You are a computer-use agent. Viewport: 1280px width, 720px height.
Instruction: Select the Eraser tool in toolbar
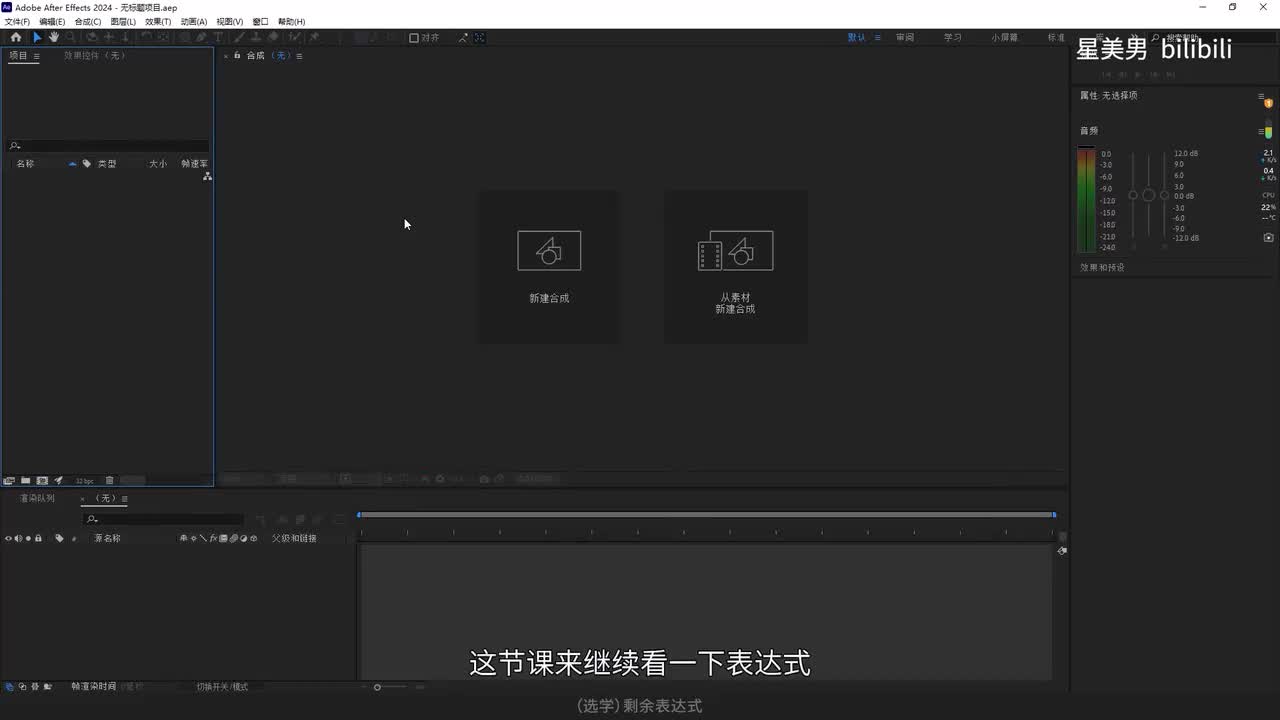(274, 37)
